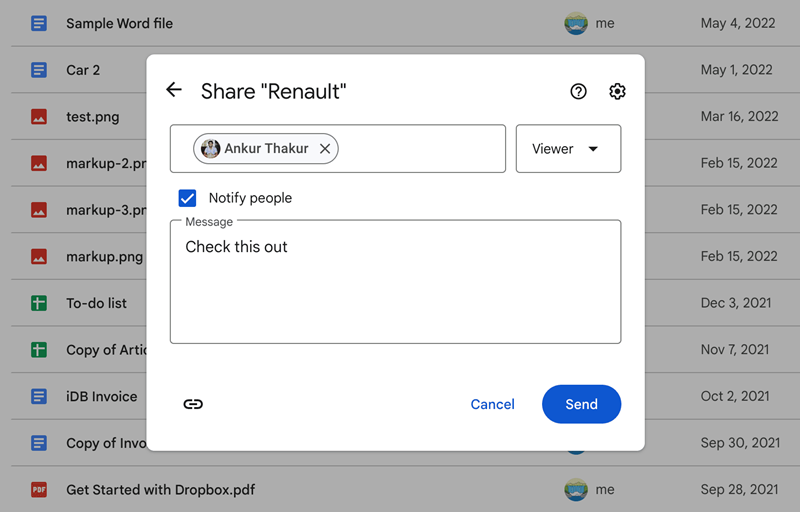
Task: Uncheck the Notify people checkbox
Action: pos(187,198)
